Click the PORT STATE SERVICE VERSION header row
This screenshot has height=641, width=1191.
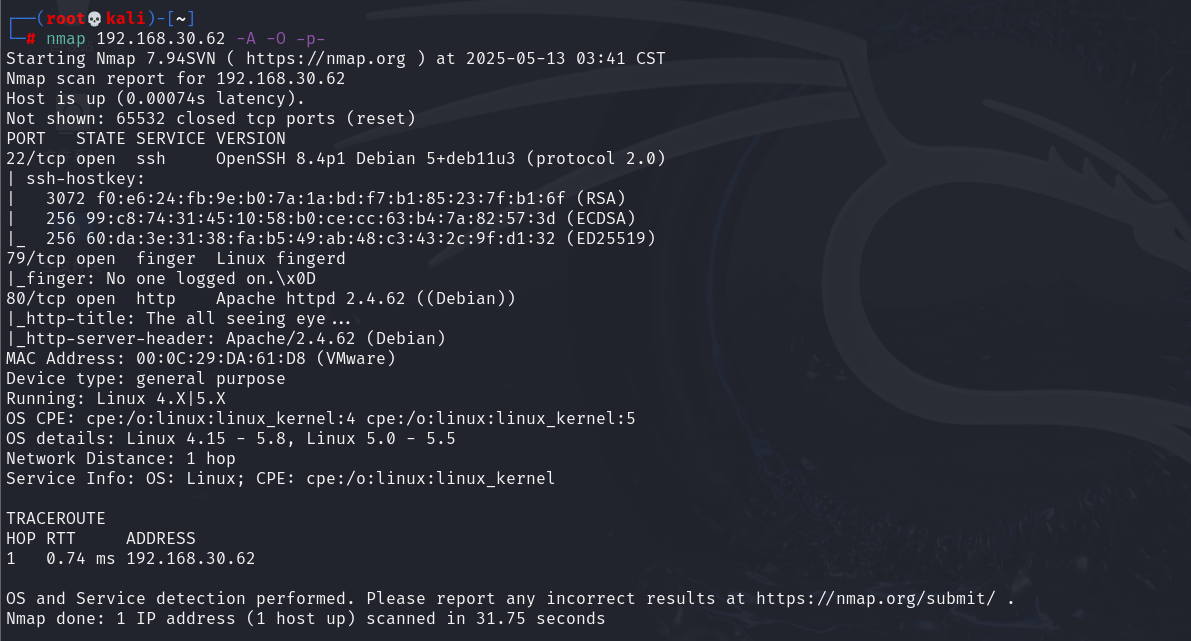point(146,139)
